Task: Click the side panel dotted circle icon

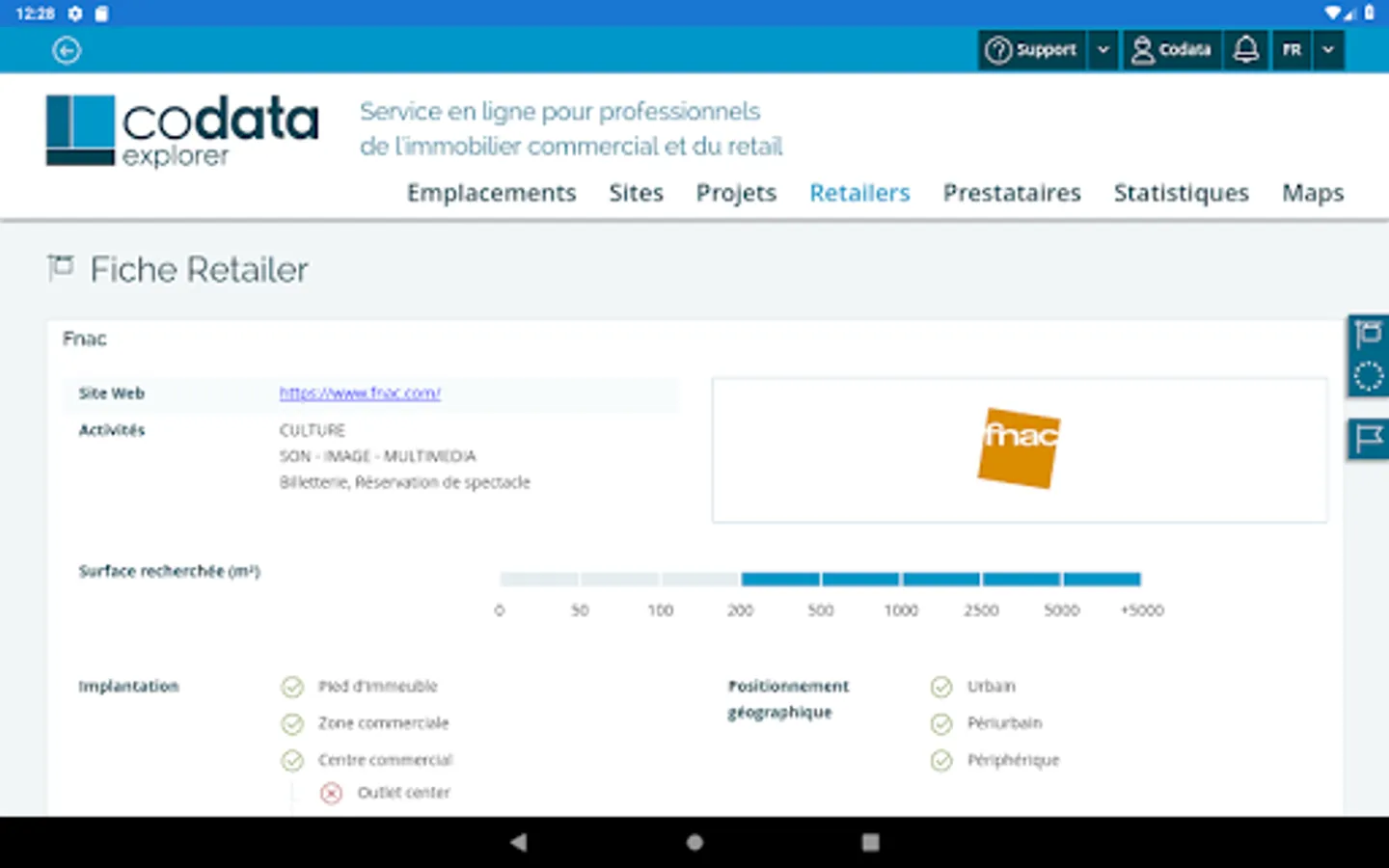Action: point(1368,376)
